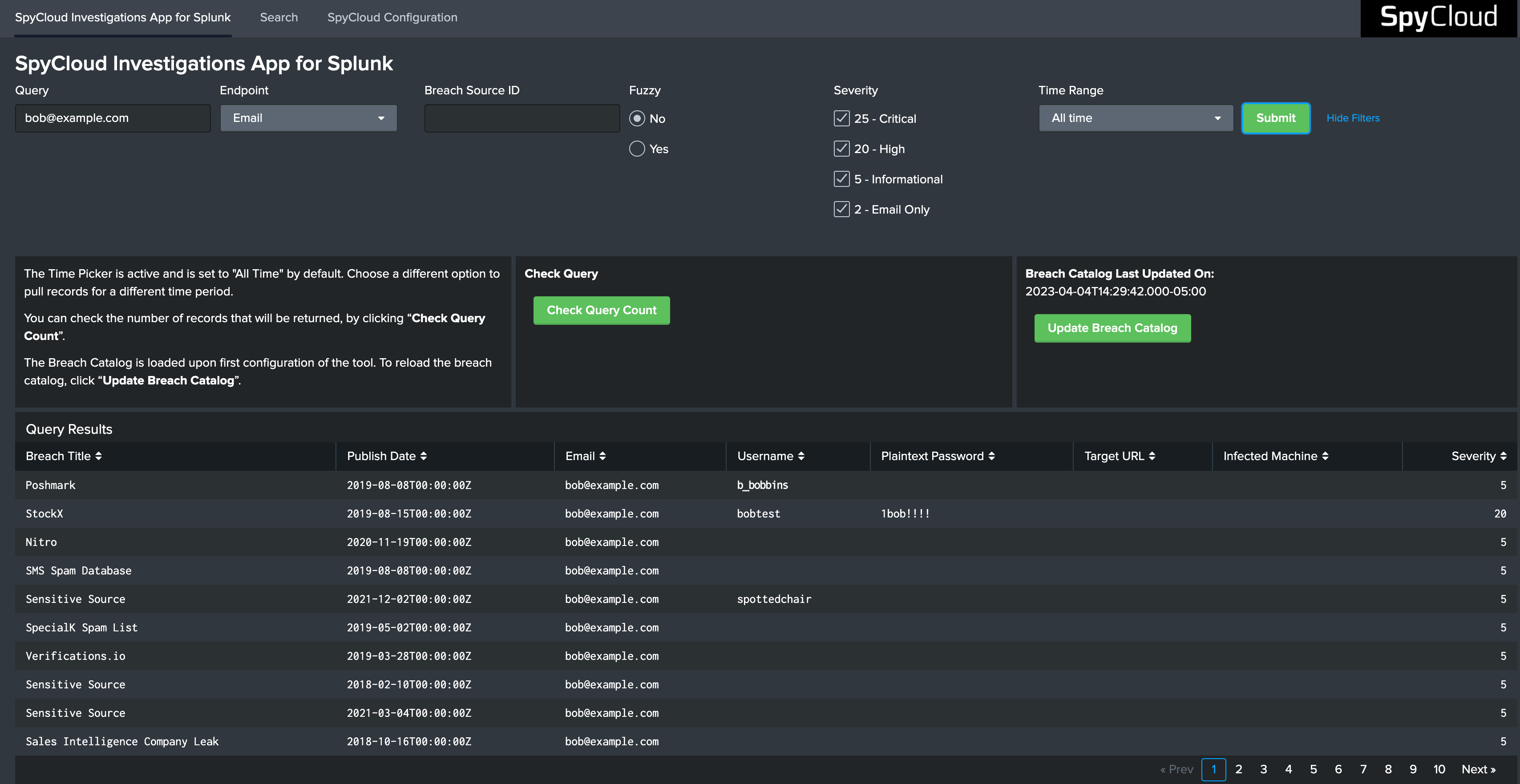Click the SMS Spam Database row title
This screenshot has height=784, width=1520.
tap(78, 570)
